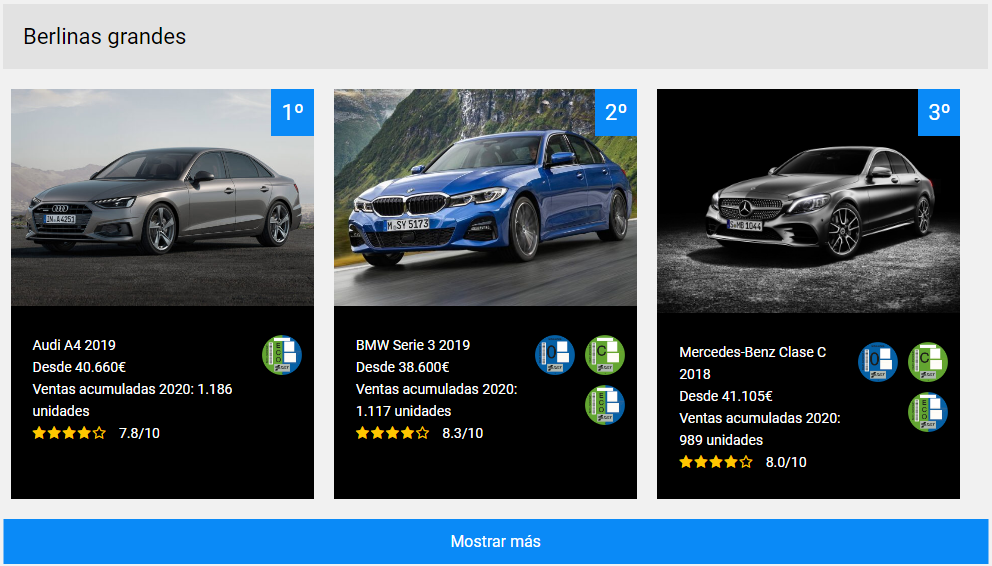Click the blue 0 emissions badge on BMW Serie 3 card
Viewport: 992px width, 566px height.
click(555, 355)
